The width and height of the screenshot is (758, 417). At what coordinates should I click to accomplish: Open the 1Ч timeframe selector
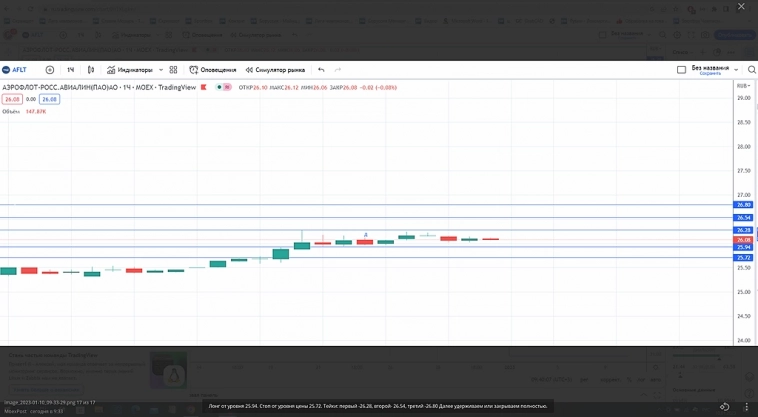pos(71,70)
